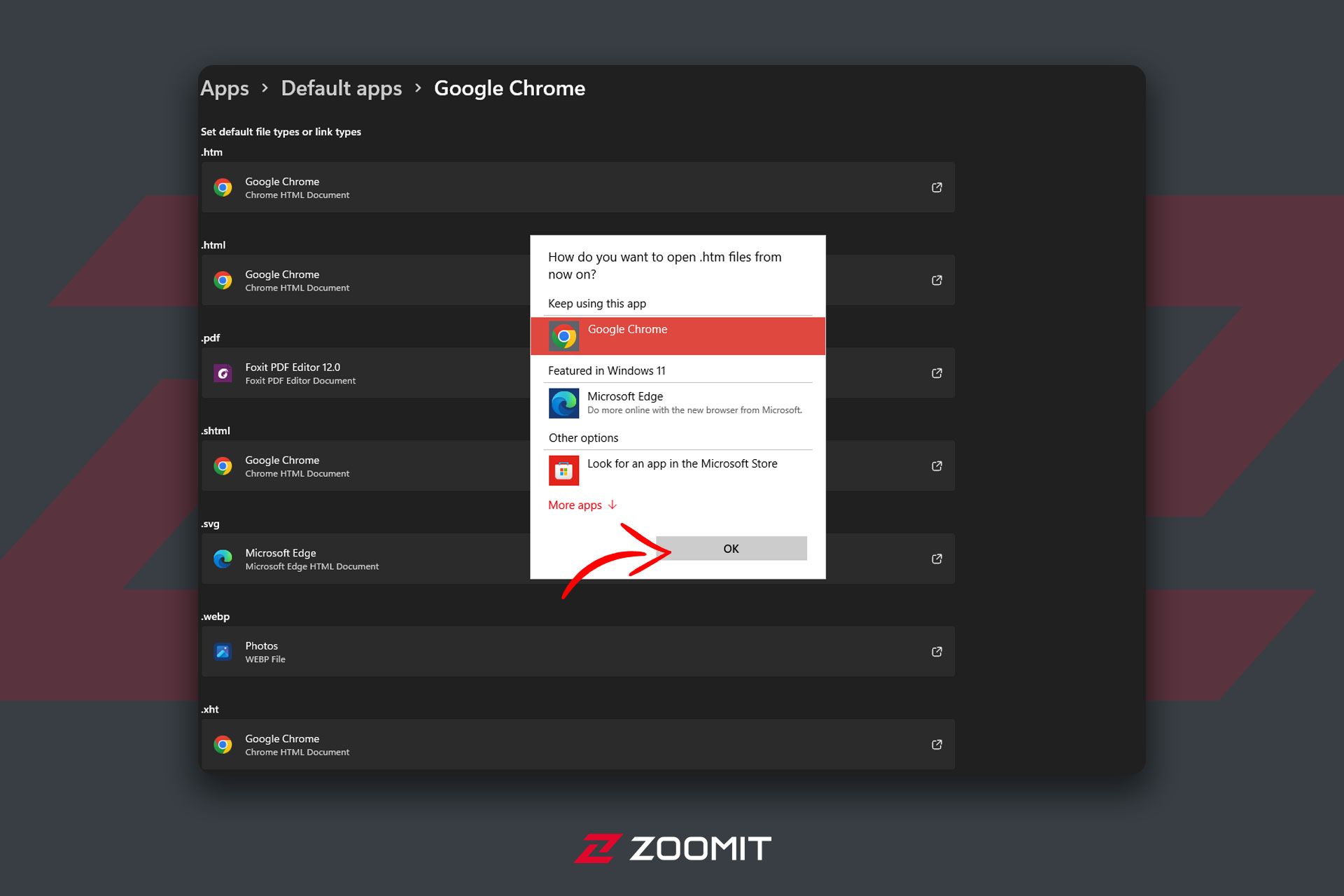Click the Apps breadcrumb link
The height and width of the screenshot is (896, 1344).
(224, 89)
